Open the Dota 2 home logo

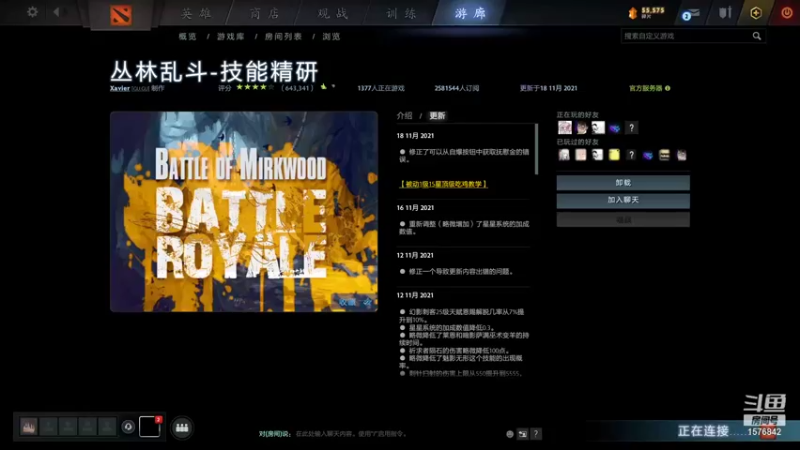click(121, 15)
